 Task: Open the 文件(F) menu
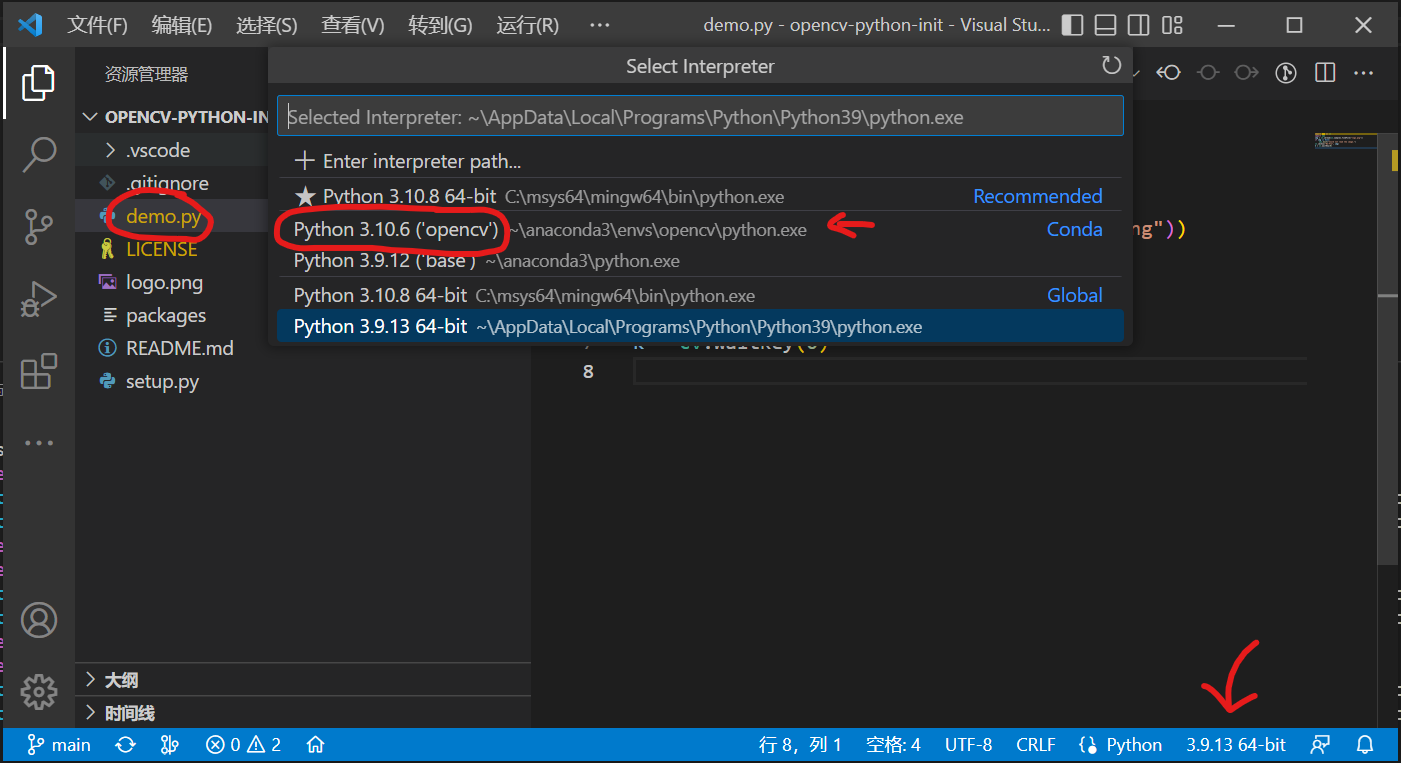click(97, 25)
